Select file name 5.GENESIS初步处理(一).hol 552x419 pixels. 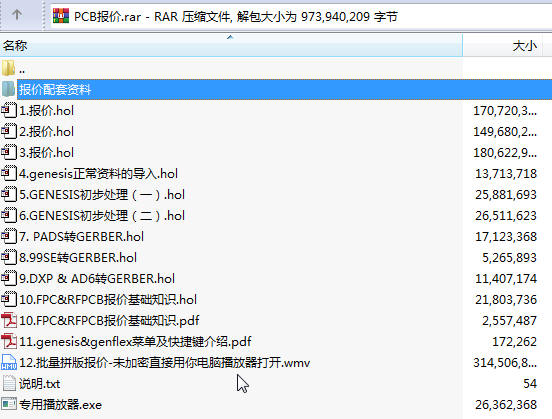click(x=102, y=195)
